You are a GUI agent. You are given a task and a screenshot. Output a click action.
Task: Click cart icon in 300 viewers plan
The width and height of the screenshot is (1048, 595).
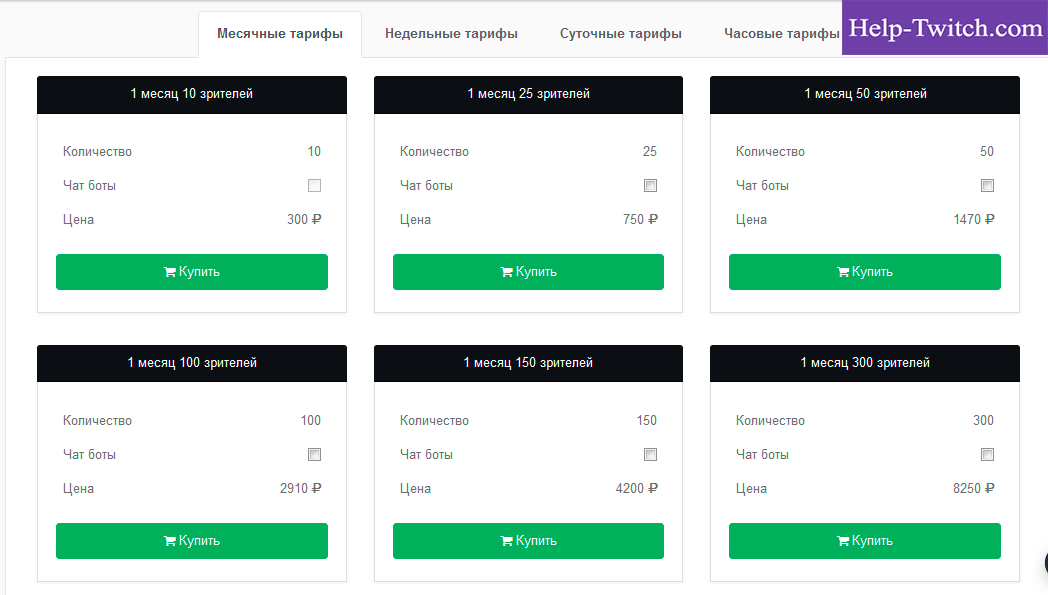click(x=843, y=541)
